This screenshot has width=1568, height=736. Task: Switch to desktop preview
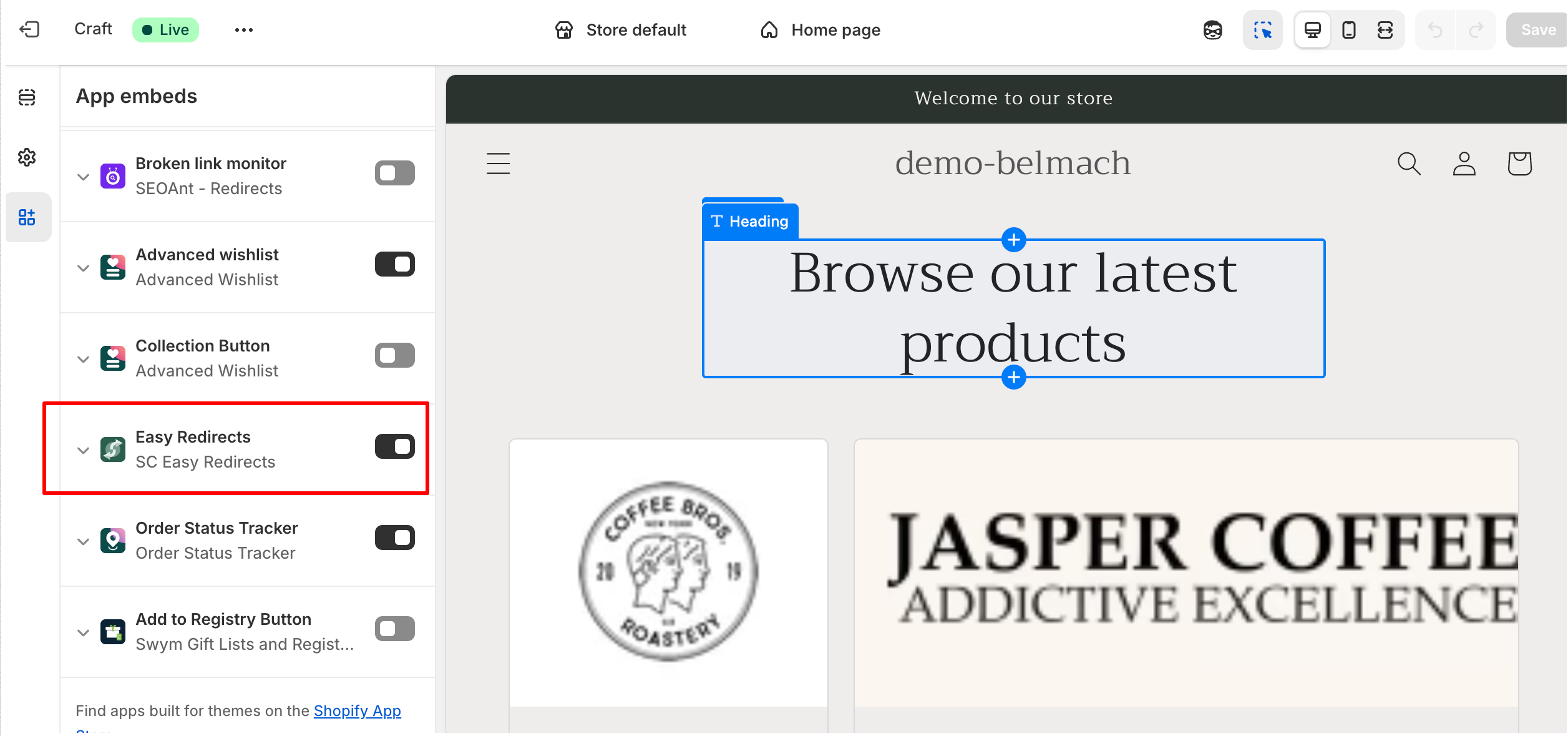[1312, 30]
